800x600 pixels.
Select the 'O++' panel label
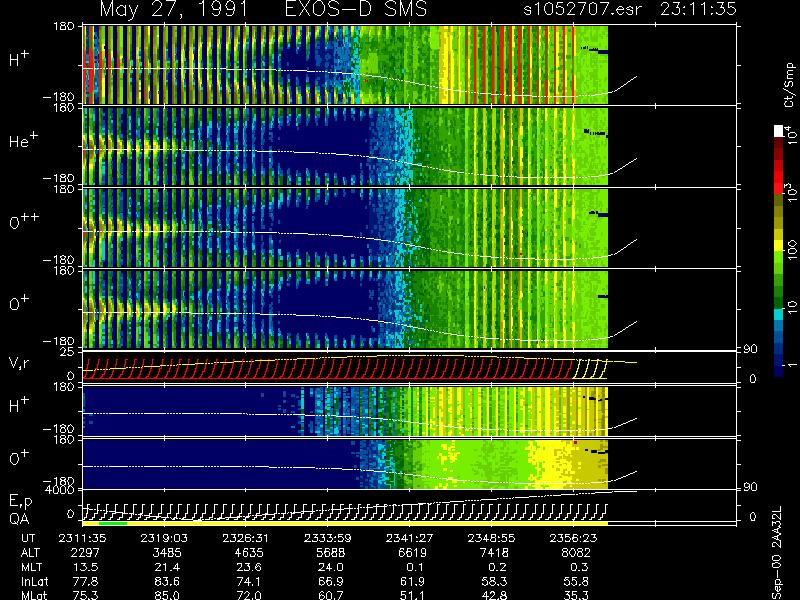click(x=24, y=221)
